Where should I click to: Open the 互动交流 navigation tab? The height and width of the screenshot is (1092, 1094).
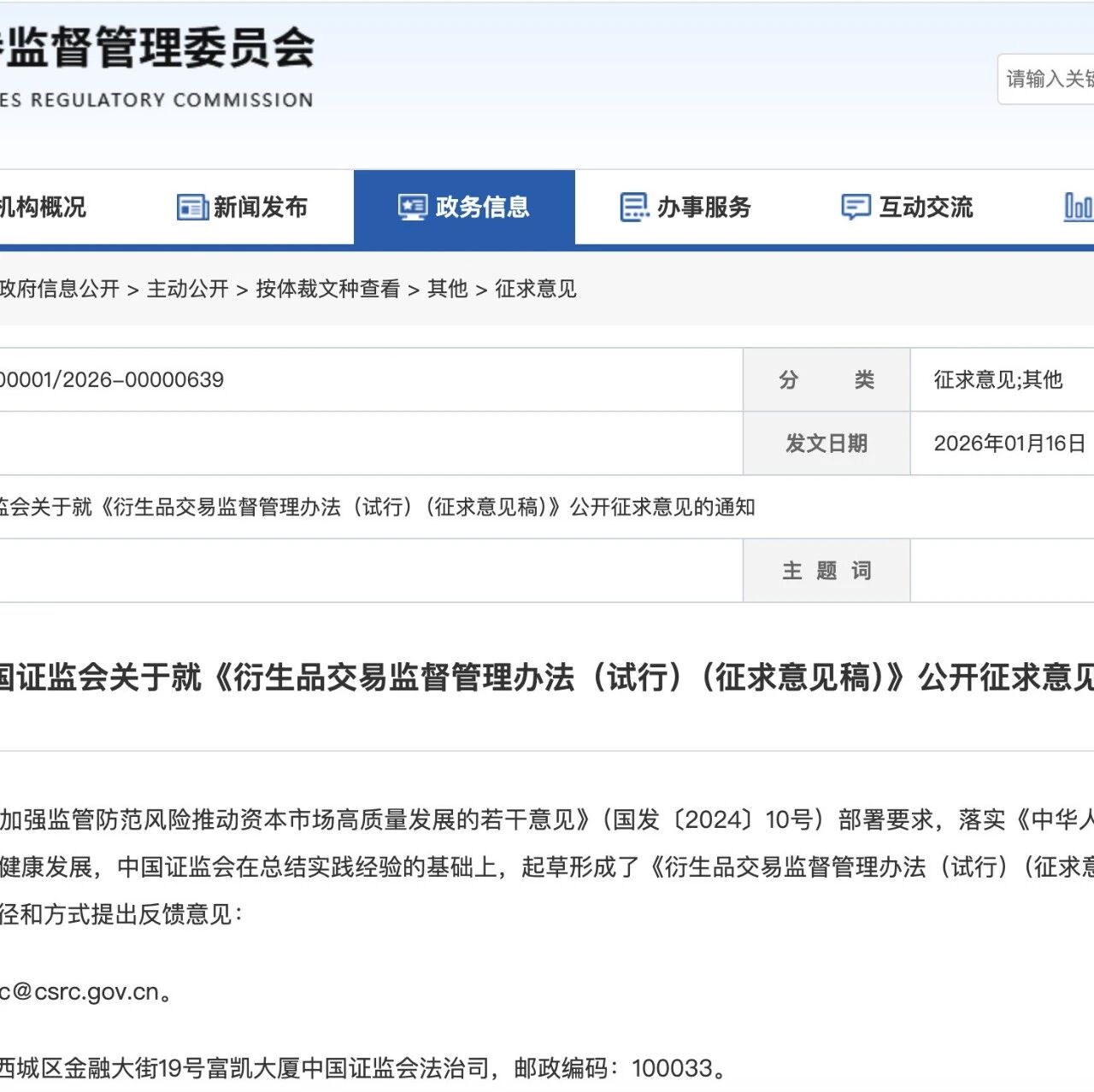click(x=907, y=207)
